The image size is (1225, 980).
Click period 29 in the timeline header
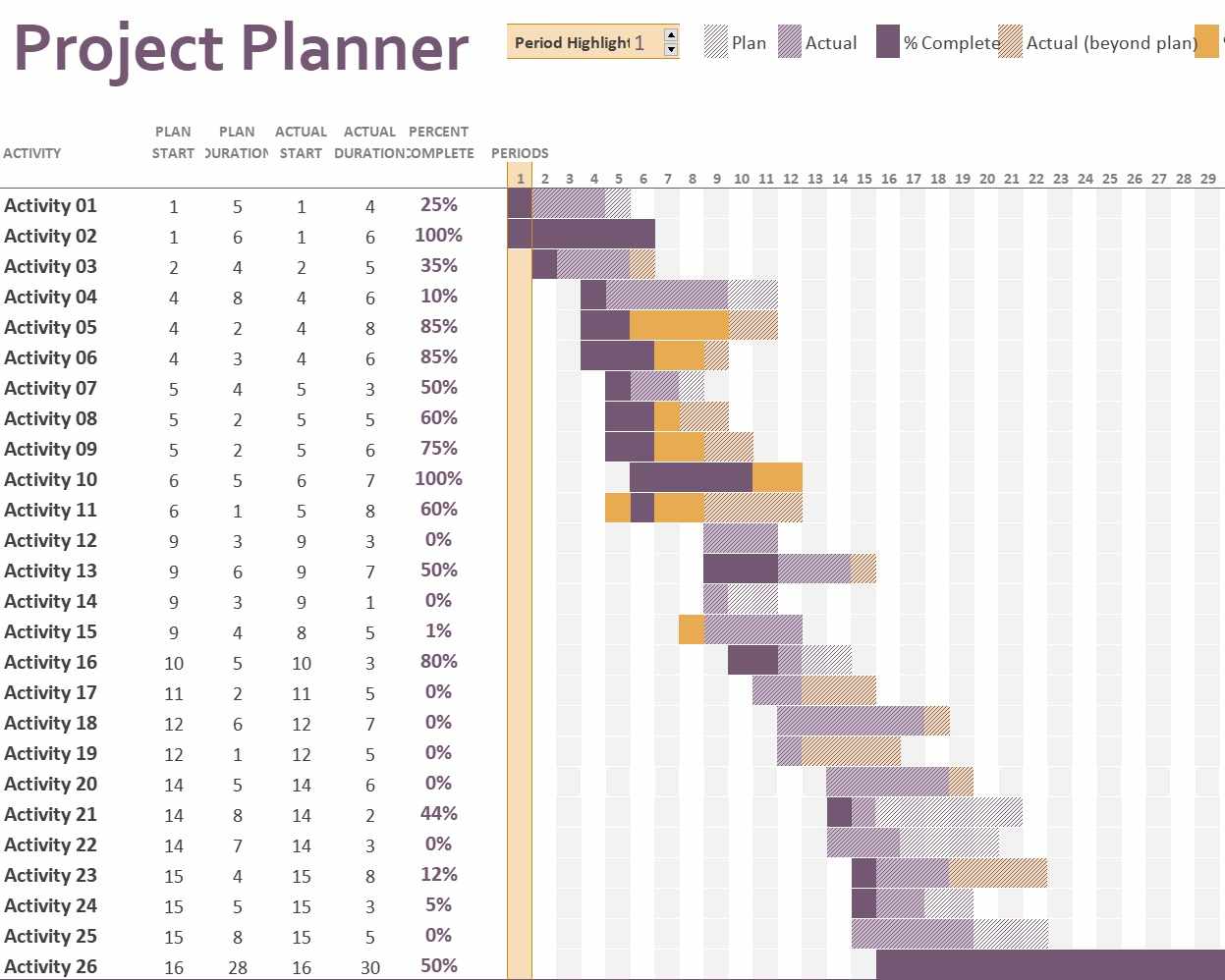point(1208,179)
